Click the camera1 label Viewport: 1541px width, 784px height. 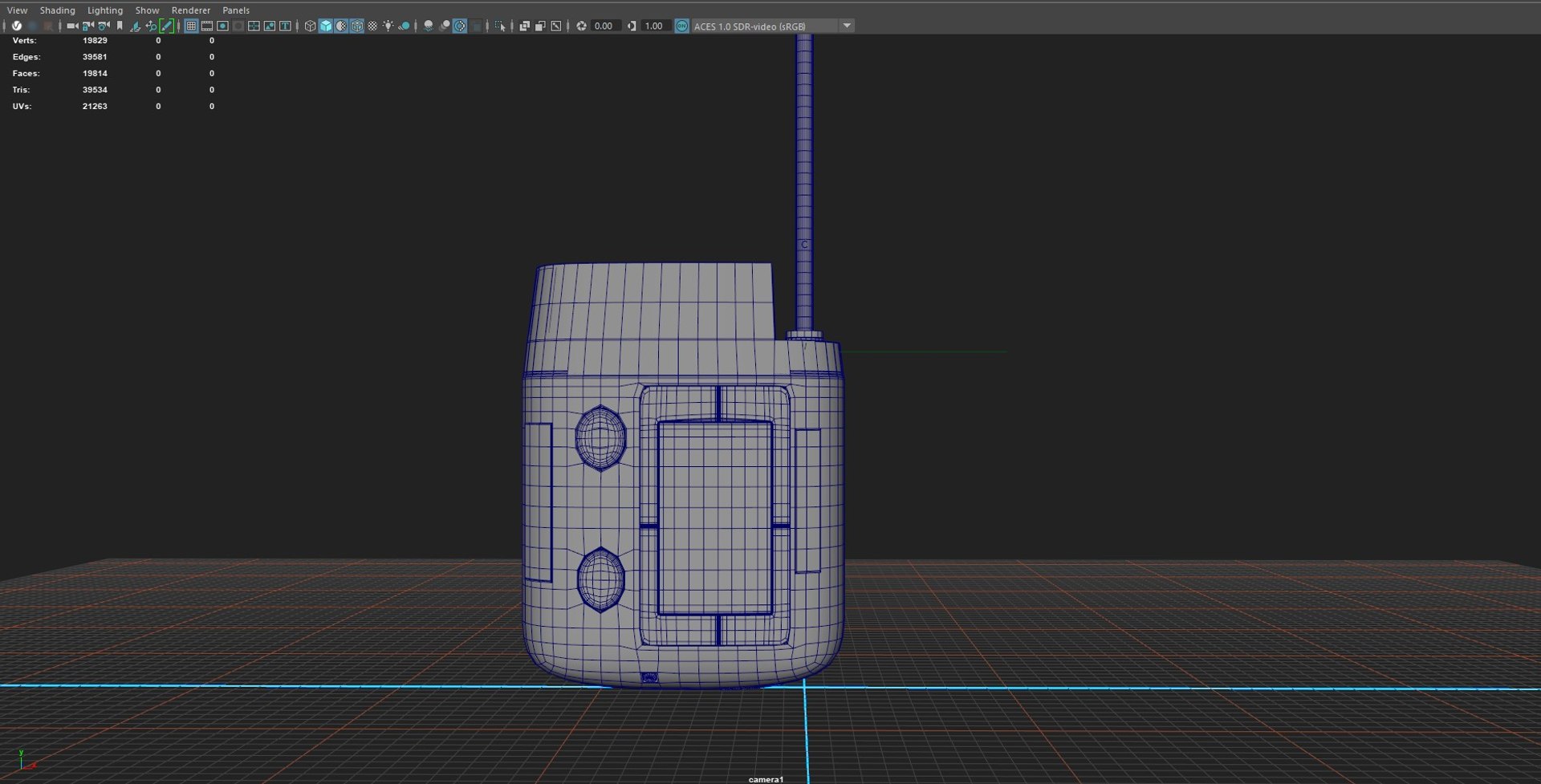click(766, 779)
